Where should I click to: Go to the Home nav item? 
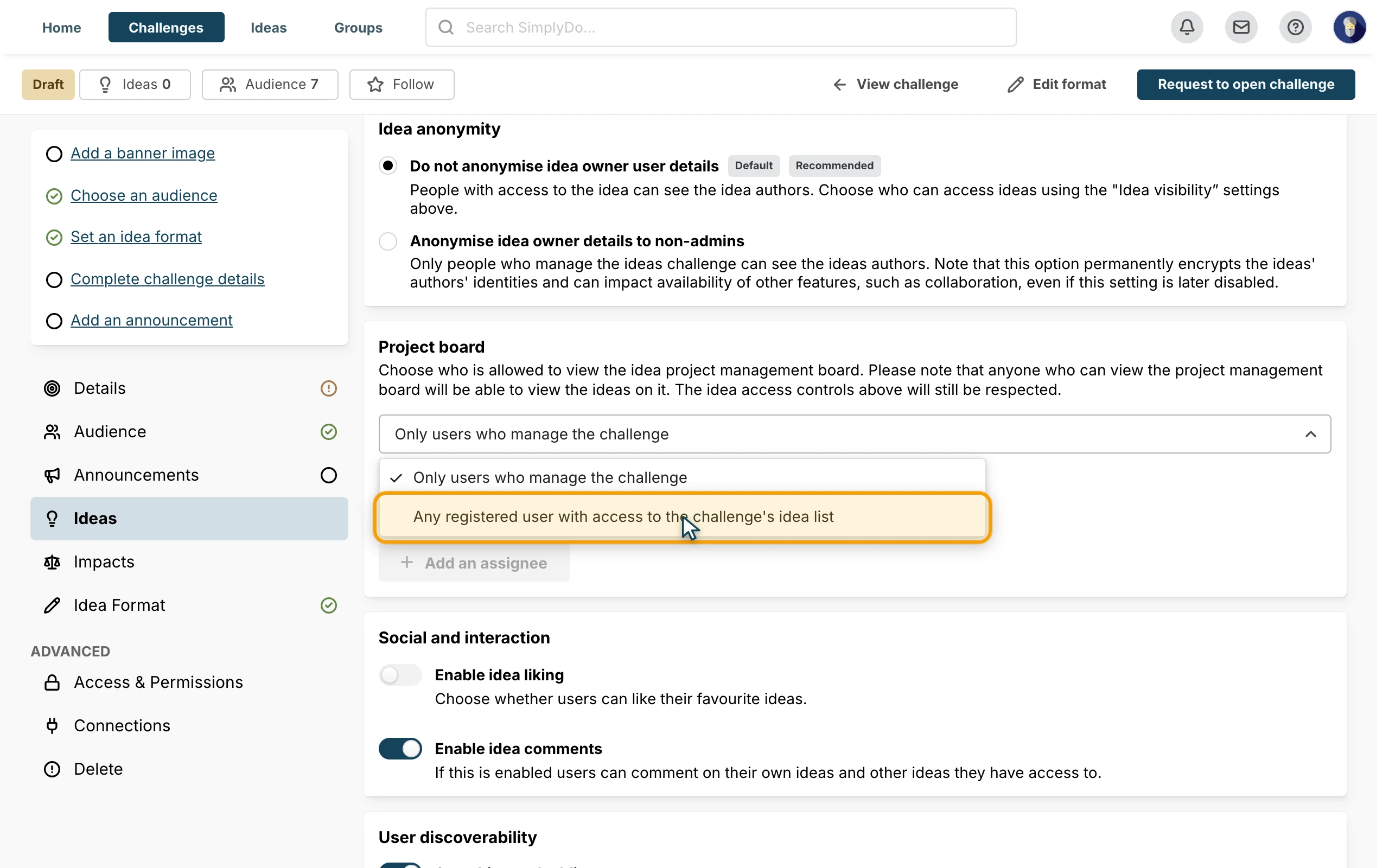(x=61, y=27)
